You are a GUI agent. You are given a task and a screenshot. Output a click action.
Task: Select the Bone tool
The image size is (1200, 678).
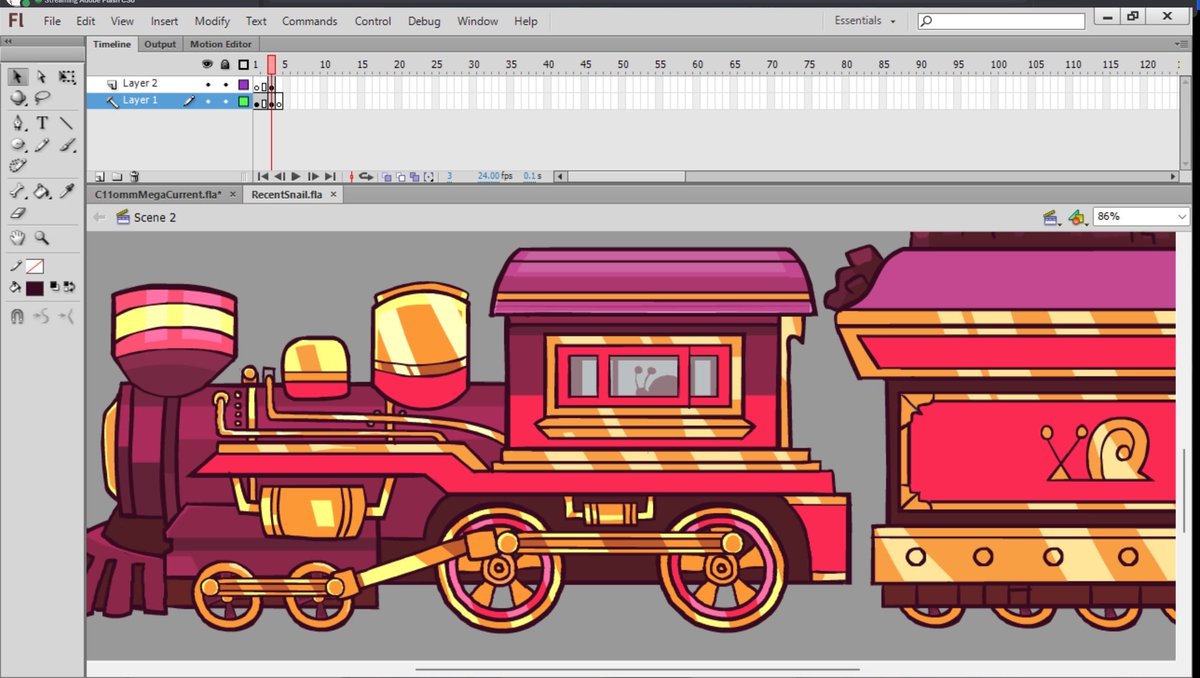pyautogui.click(x=18, y=191)
